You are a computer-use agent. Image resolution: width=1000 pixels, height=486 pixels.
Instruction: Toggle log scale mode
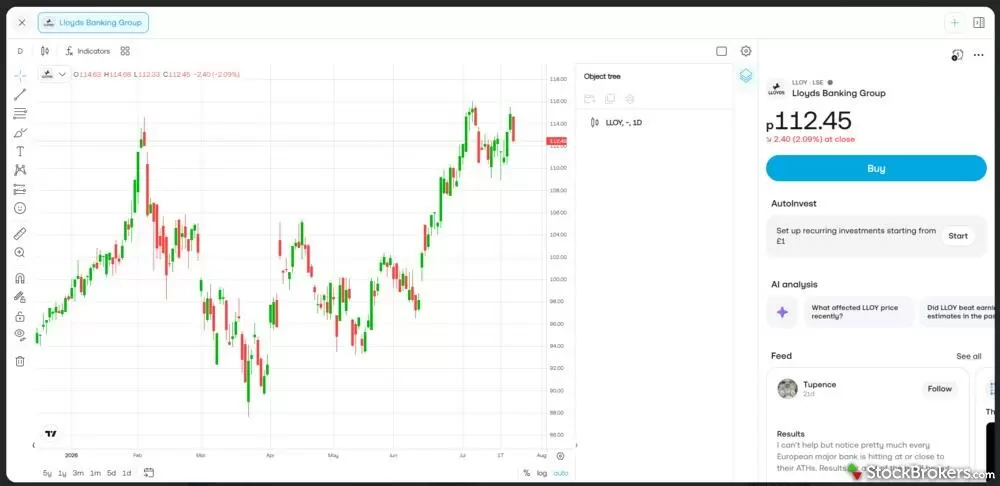click(x=542, y=473)
